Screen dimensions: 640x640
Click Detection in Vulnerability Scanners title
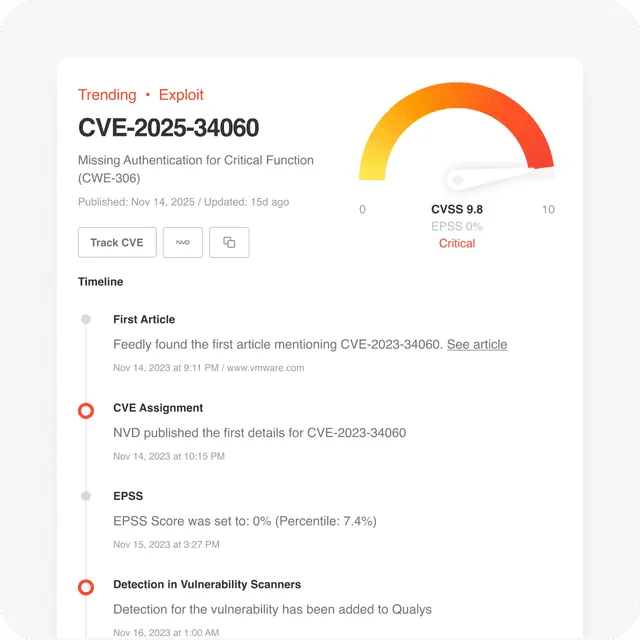(x=207, y=584)
